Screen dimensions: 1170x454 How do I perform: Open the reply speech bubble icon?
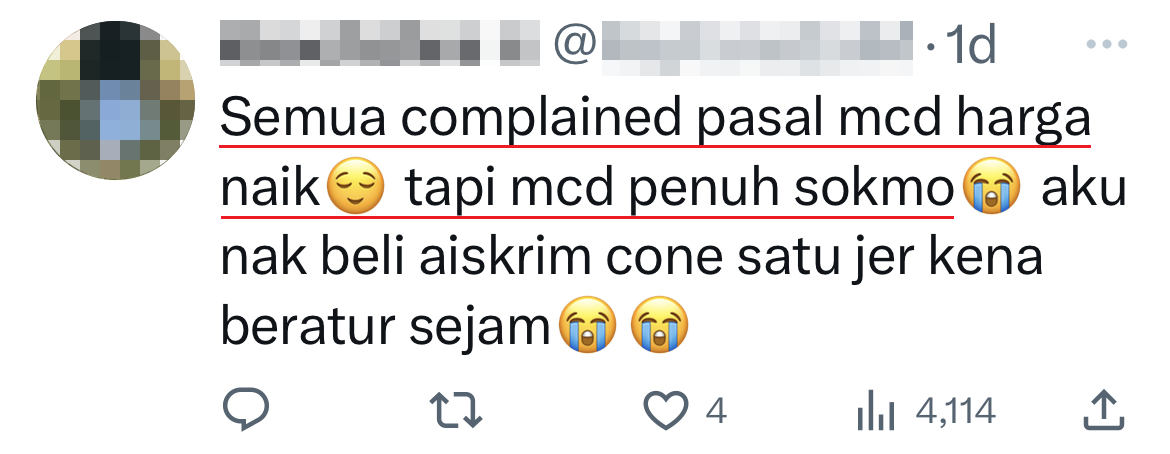[x=245, y=411]
